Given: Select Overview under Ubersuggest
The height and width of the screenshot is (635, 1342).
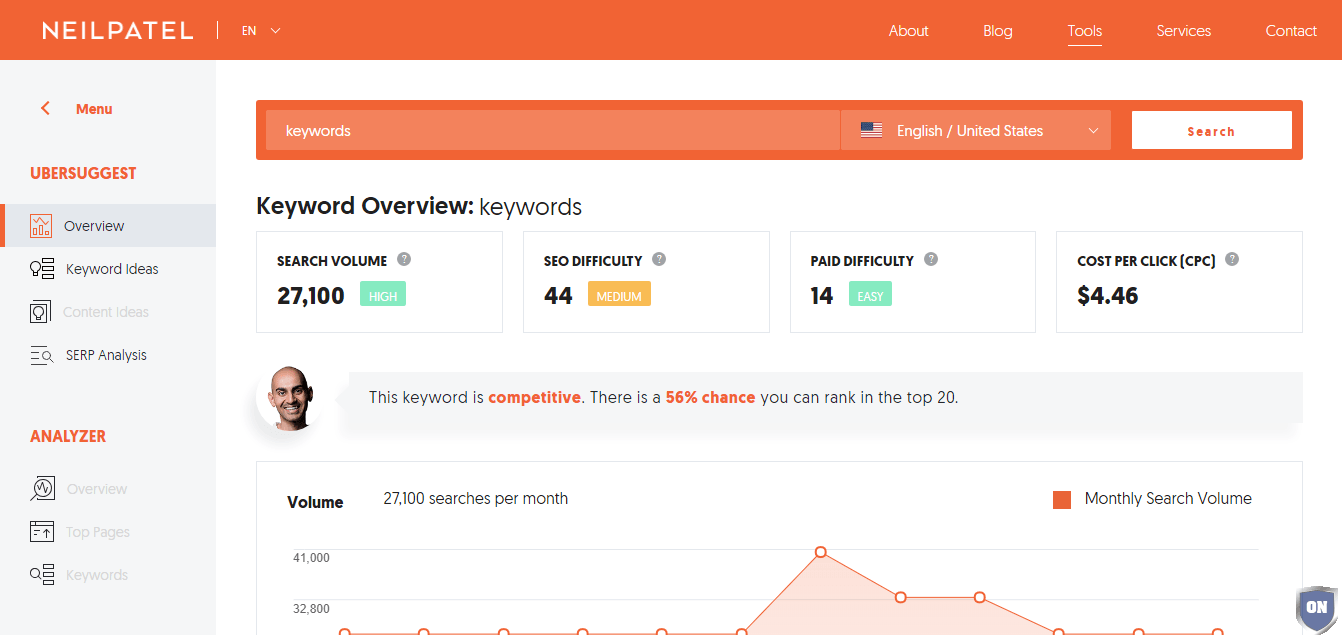Looking at the screenshot, I should (108, 226).
